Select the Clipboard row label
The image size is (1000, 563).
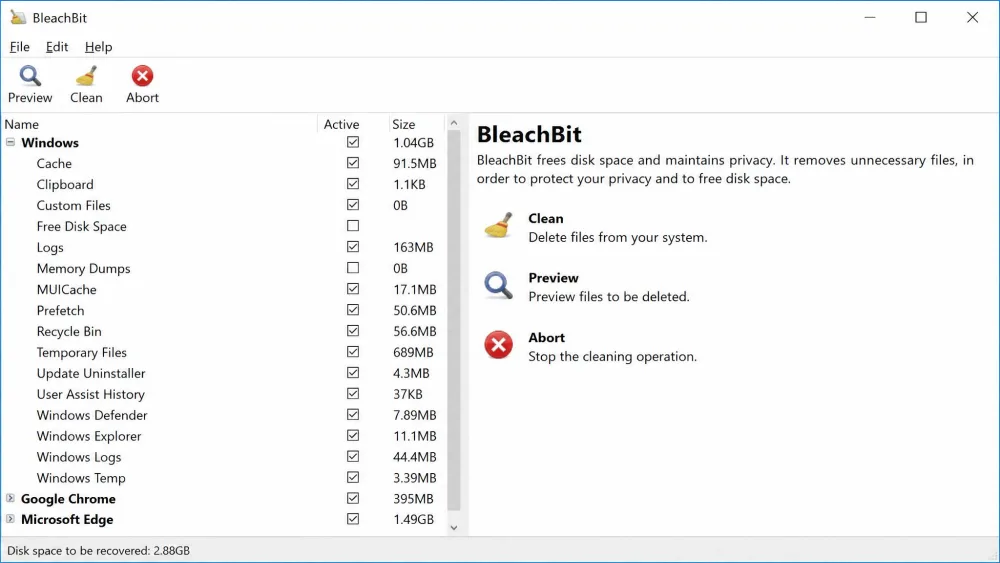(x=65, y=184)
